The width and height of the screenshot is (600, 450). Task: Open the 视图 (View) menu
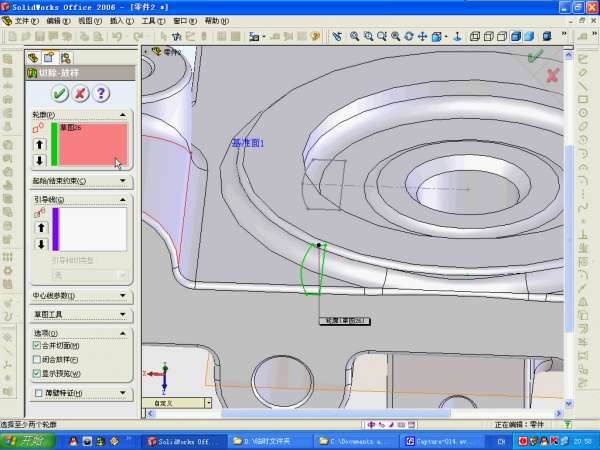coord(90,21)
